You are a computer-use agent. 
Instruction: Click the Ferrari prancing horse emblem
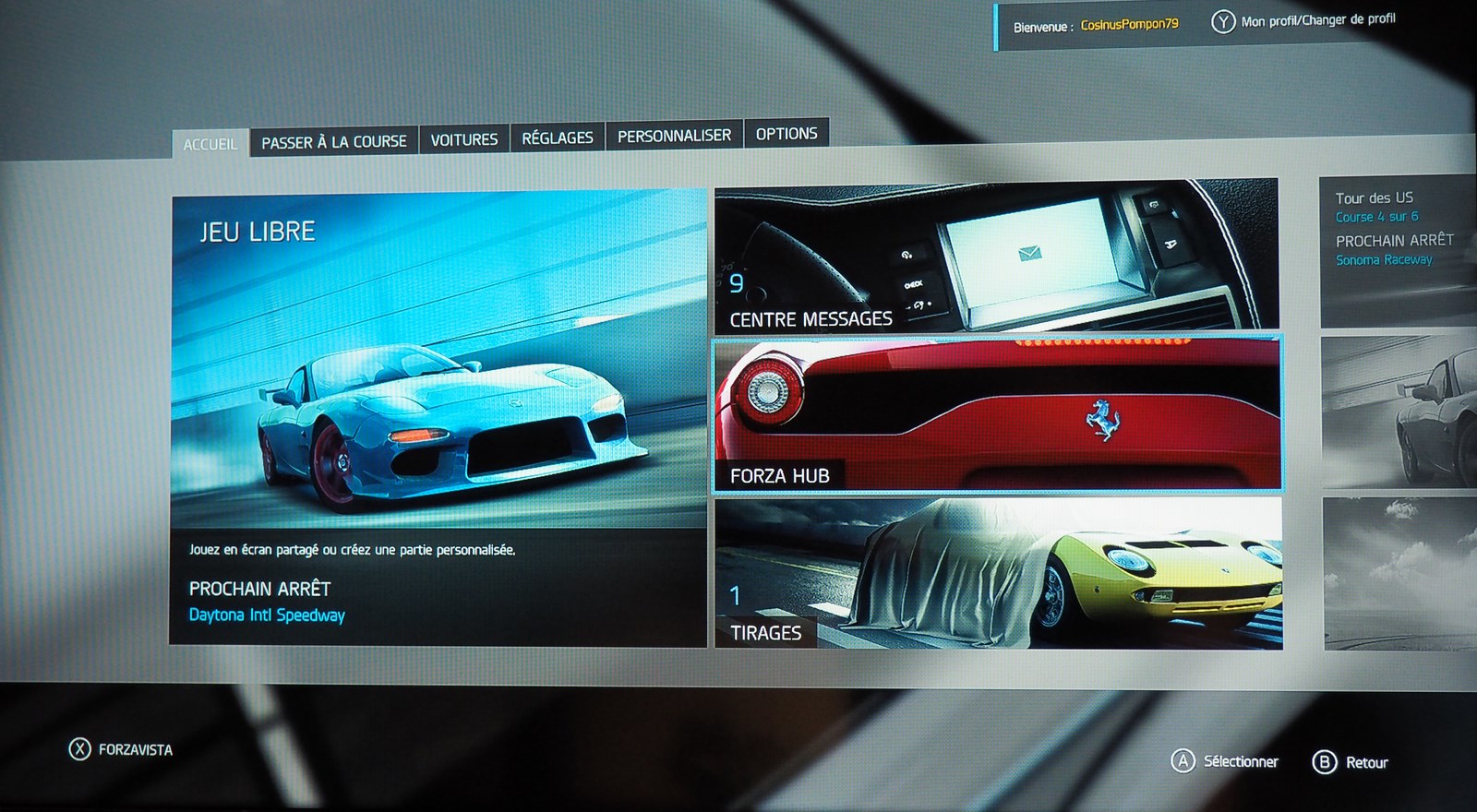(1103, 420)
